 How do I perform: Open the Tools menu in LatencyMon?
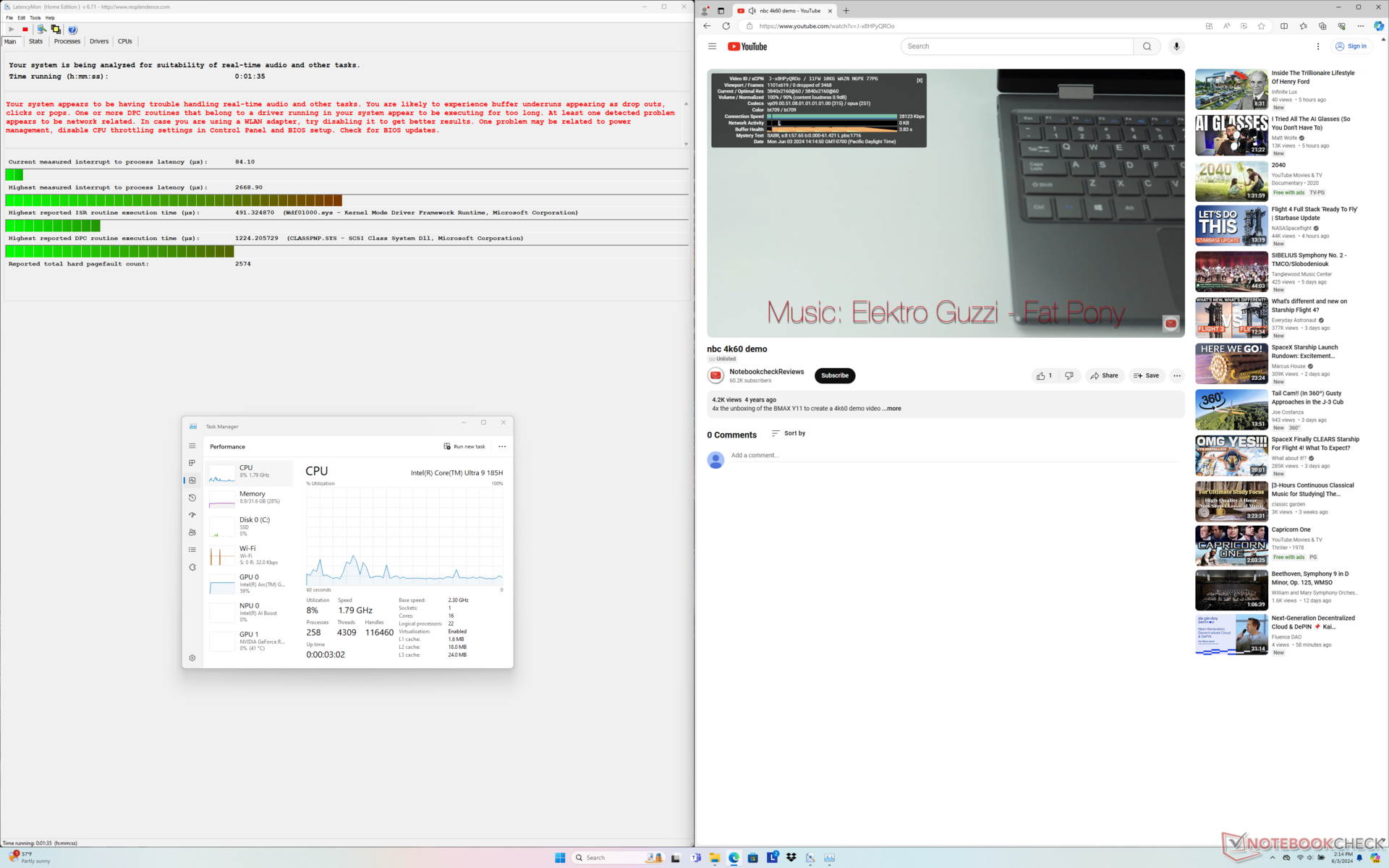(35, 18)
